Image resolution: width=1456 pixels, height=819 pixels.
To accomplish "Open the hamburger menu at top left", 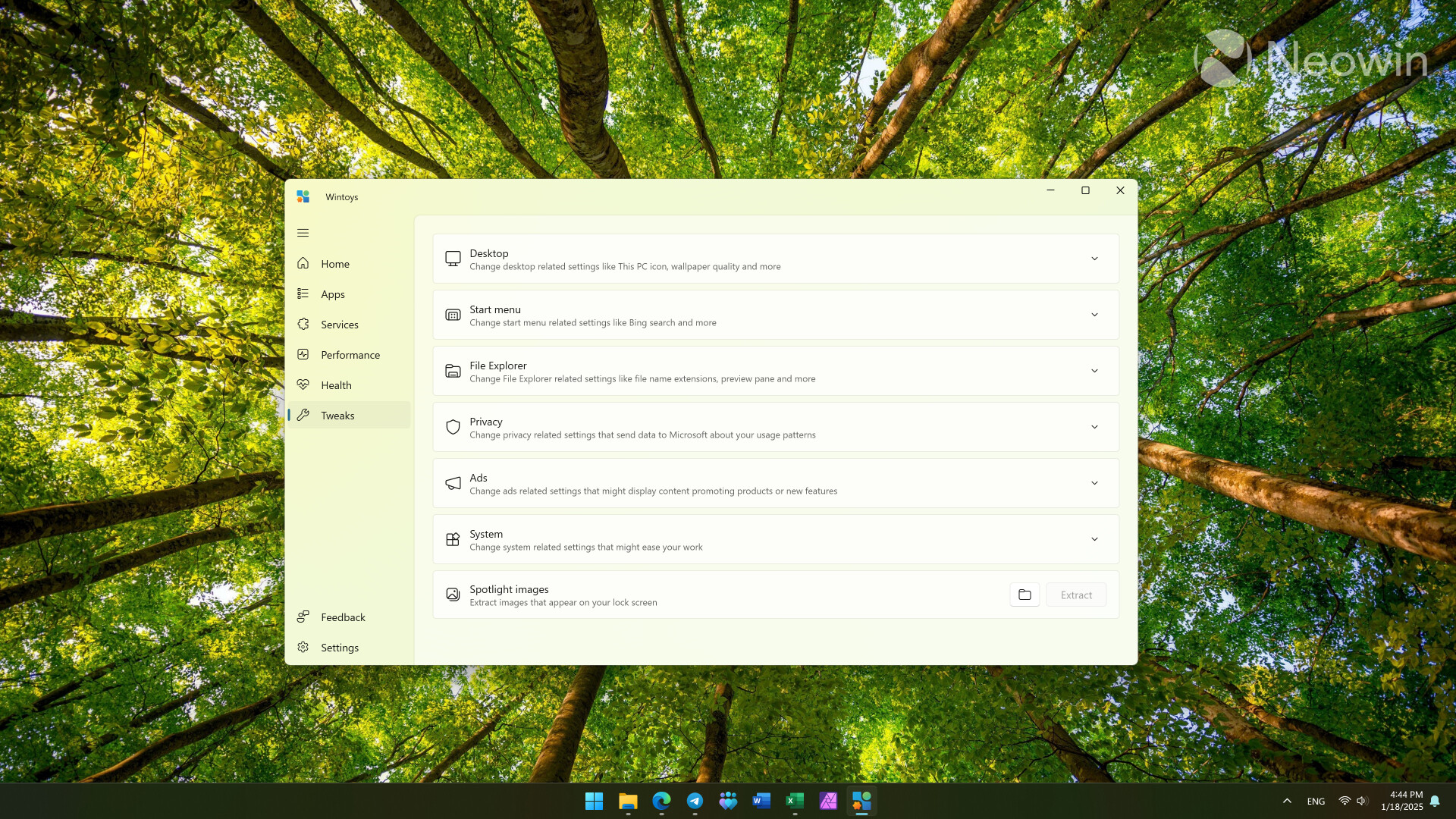I will tap(303, 233).
